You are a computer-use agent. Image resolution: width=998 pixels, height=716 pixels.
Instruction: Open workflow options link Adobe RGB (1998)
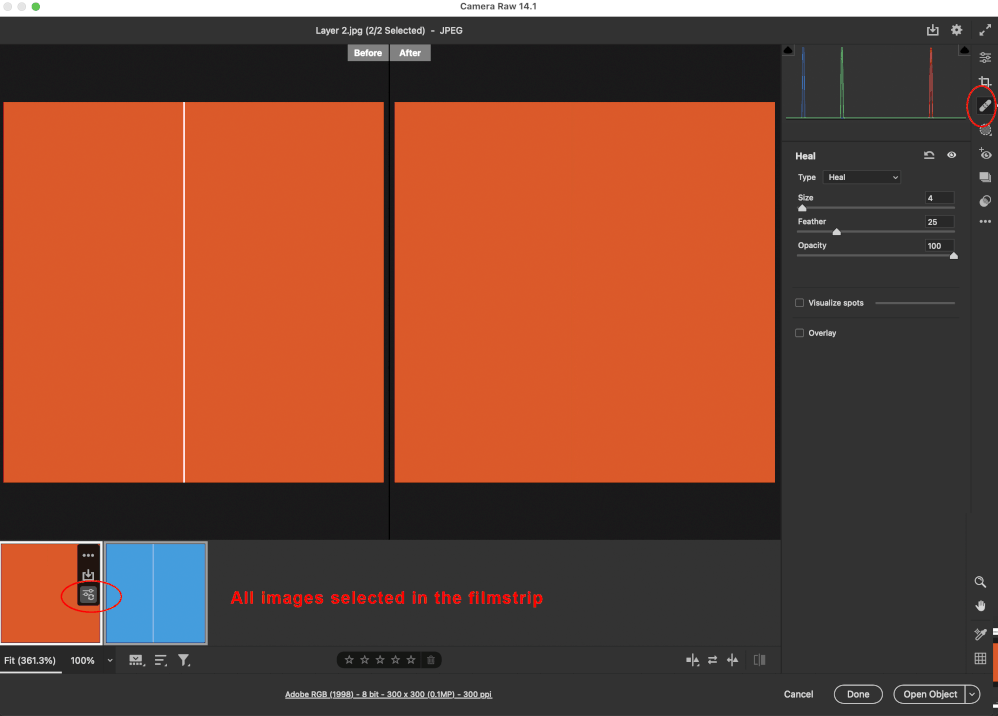tap(388, 694)
